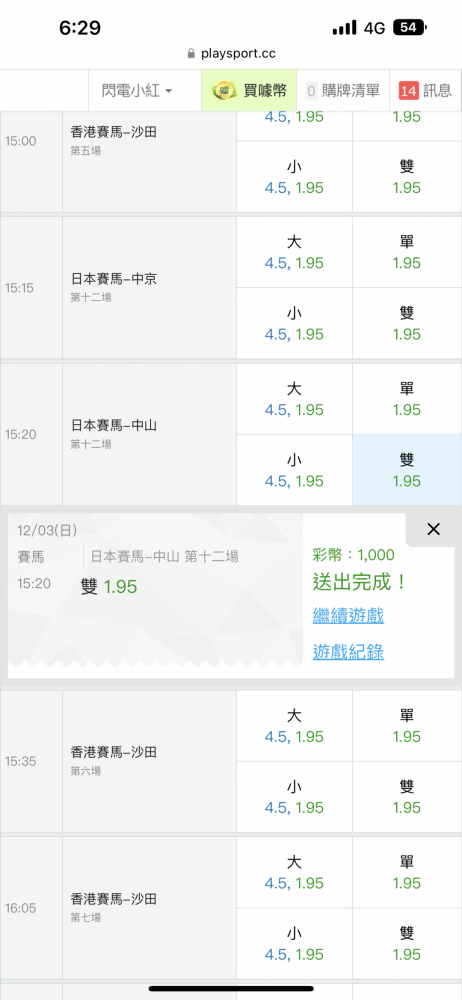Tap the lock icon beside the URL
462x1000 pixels.
[x=191, y=54]
